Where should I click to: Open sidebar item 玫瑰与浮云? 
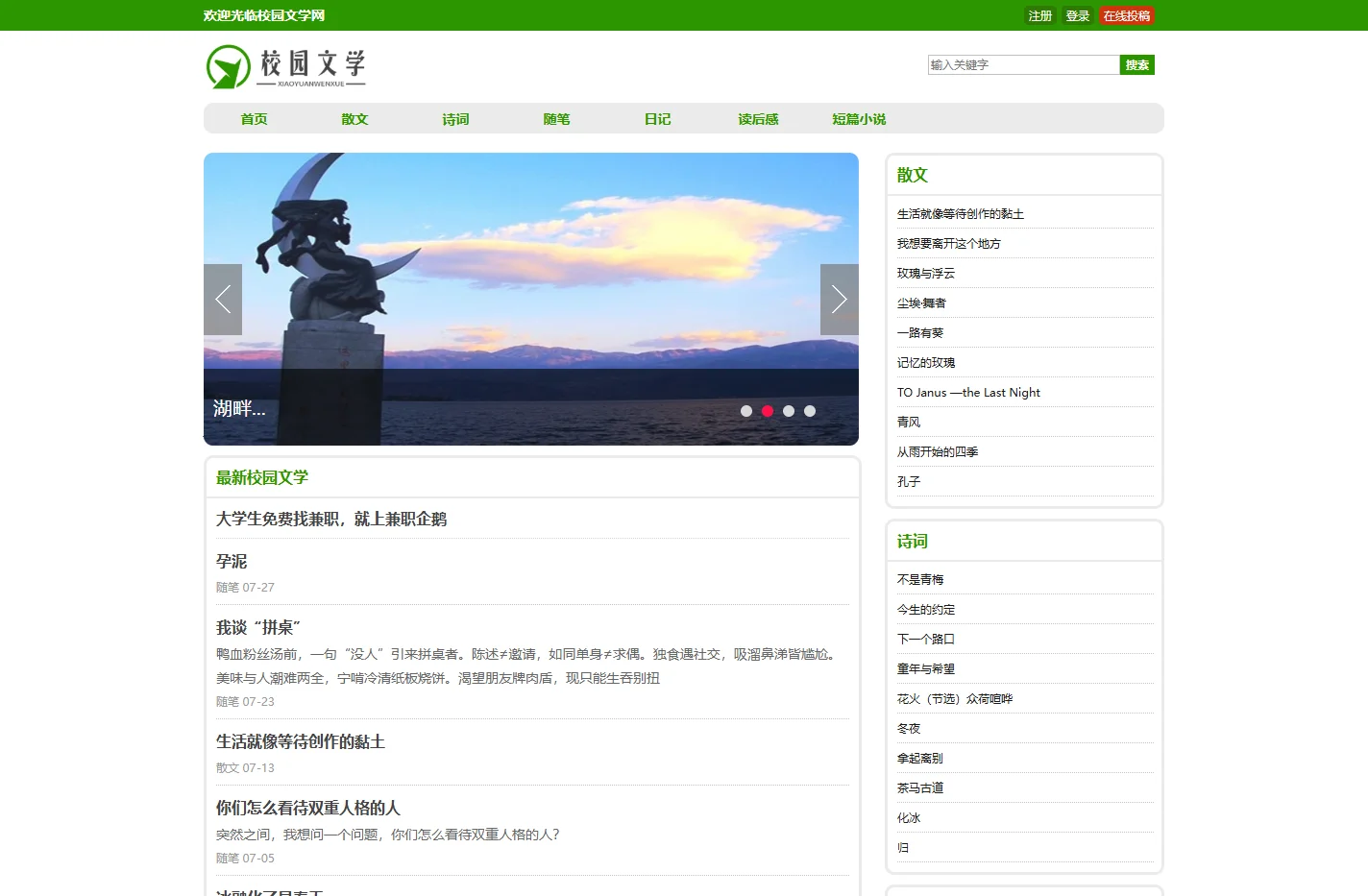926,274
